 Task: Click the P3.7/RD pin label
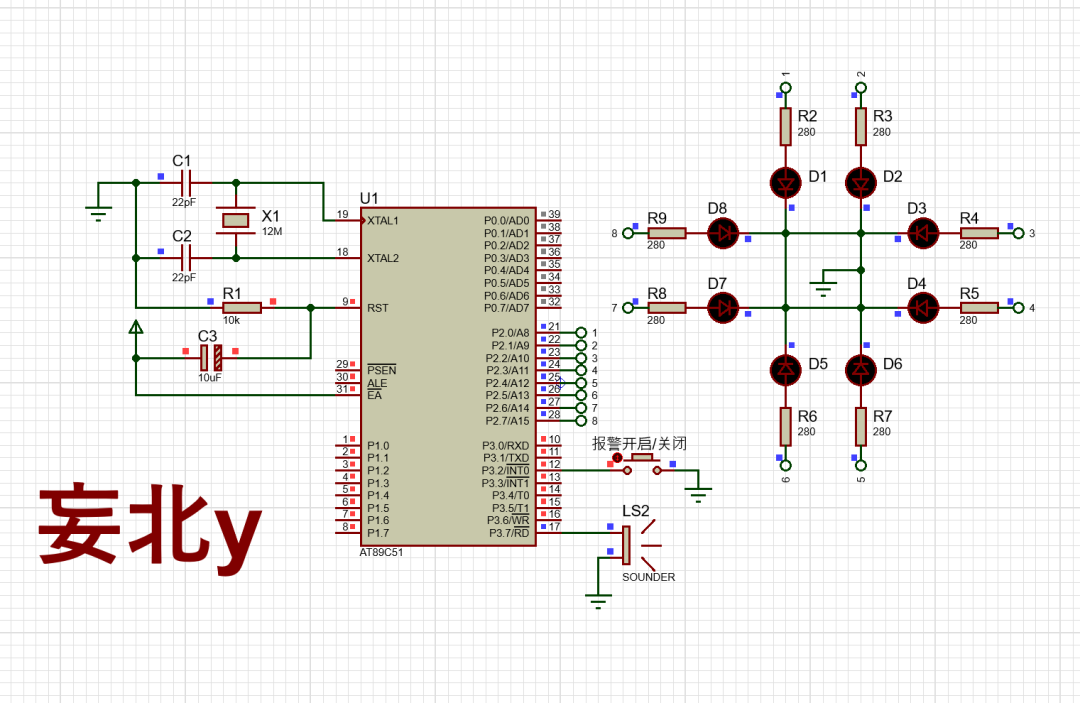(x=509, y=533)
